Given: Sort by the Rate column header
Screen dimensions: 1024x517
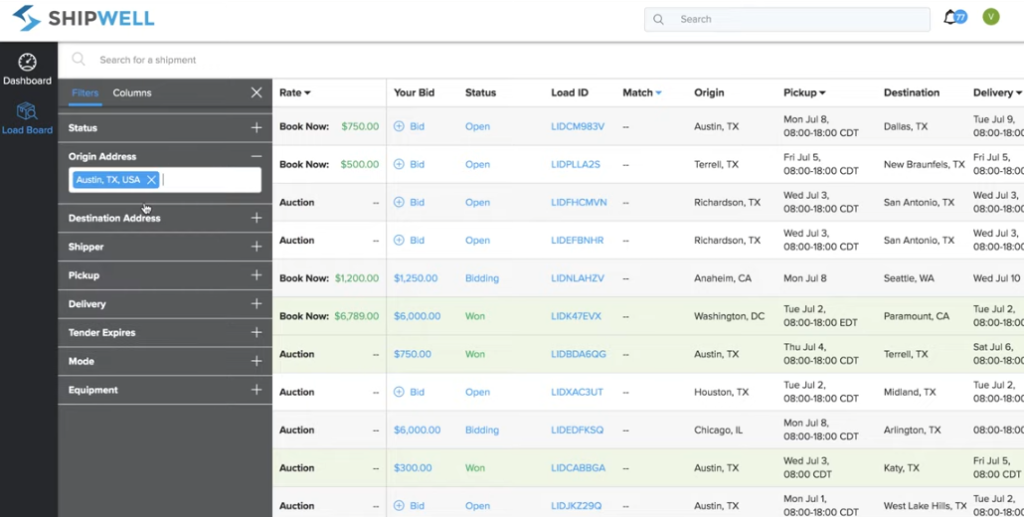Looking at the screenshot, I should point(295,93).
